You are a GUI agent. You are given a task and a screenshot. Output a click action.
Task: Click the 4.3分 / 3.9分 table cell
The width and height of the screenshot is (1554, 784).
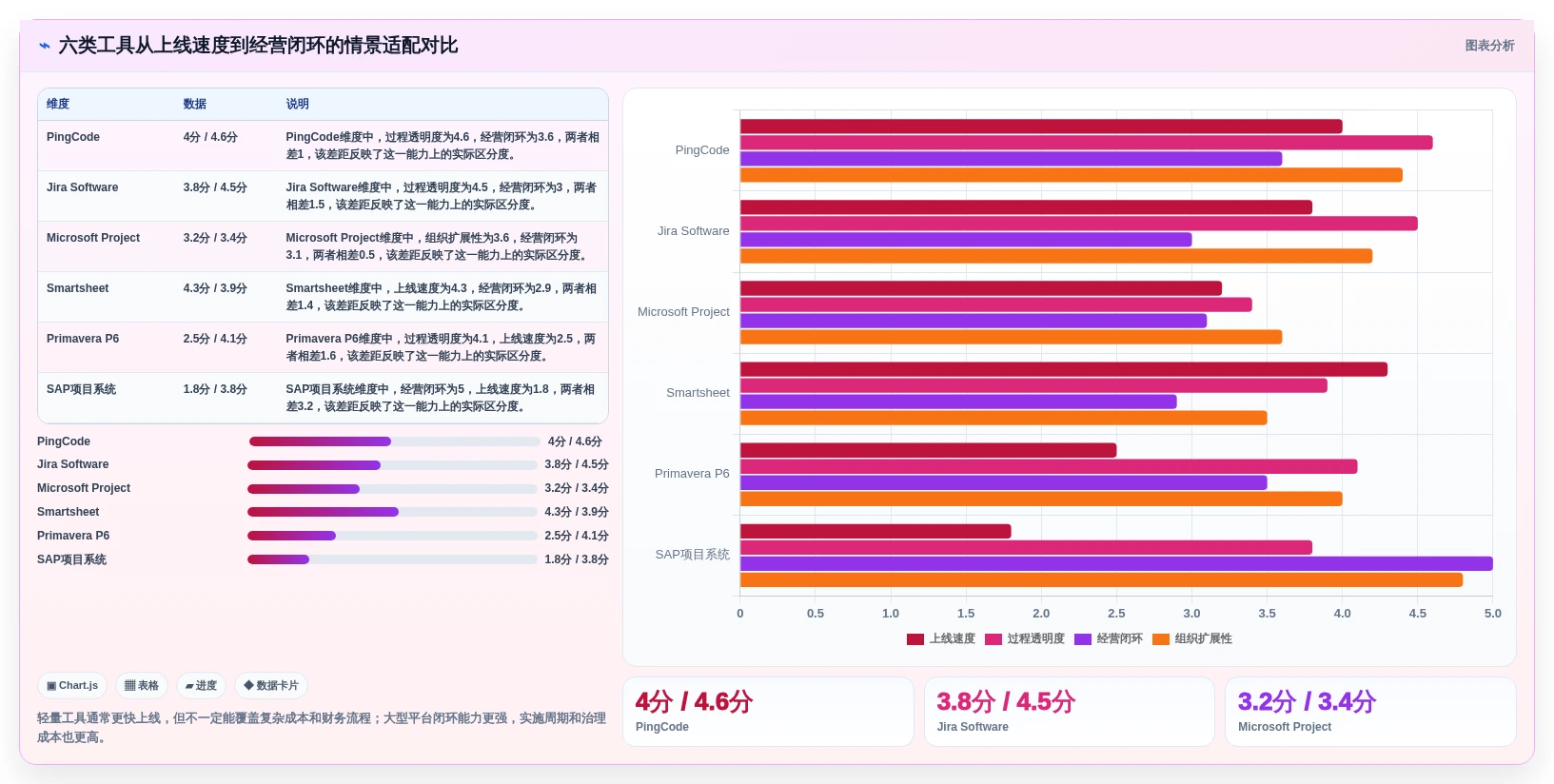[x=215, y=288]
